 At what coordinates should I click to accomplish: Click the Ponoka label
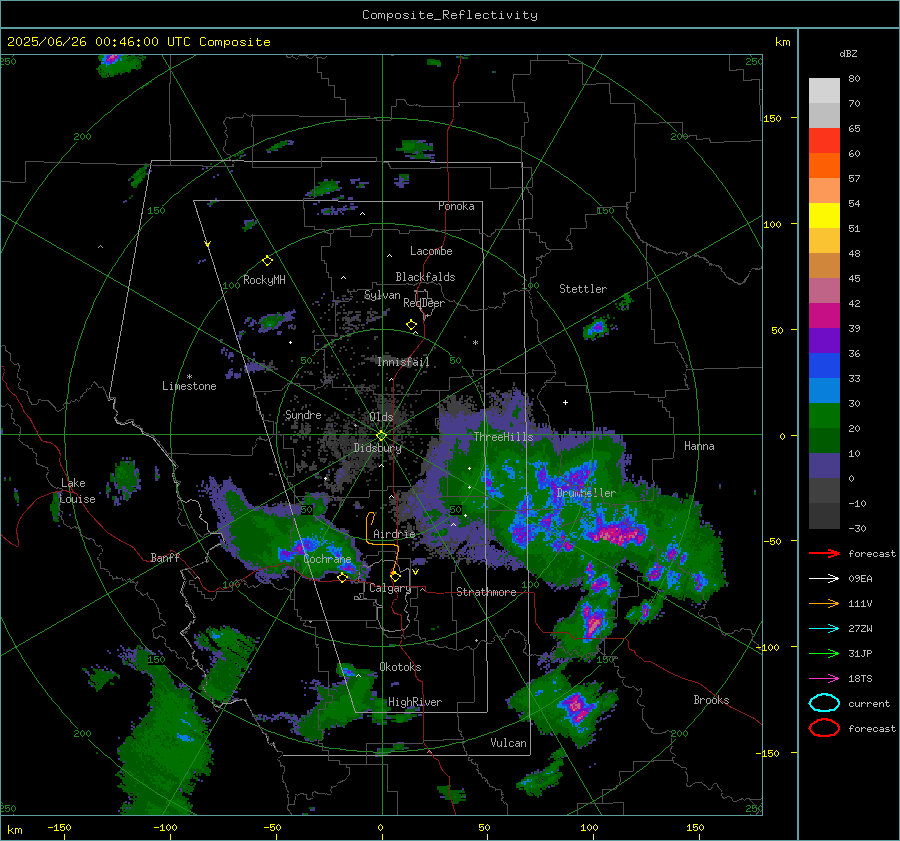click(x=456, y=206)
